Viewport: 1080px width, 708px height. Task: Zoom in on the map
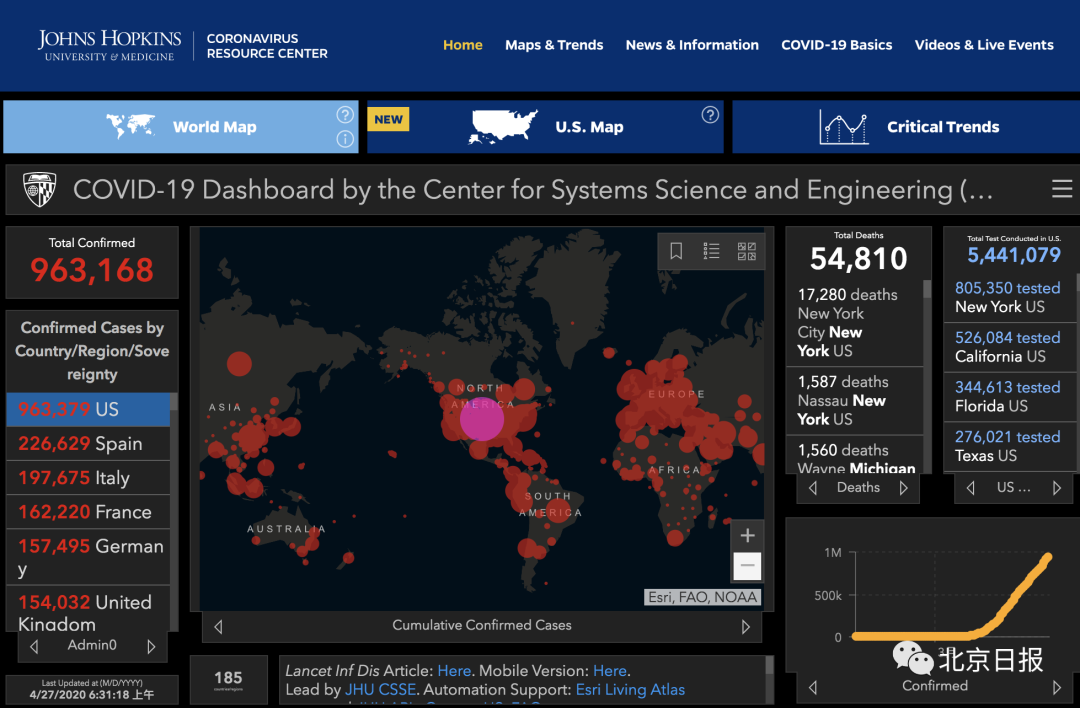point(747,535)
